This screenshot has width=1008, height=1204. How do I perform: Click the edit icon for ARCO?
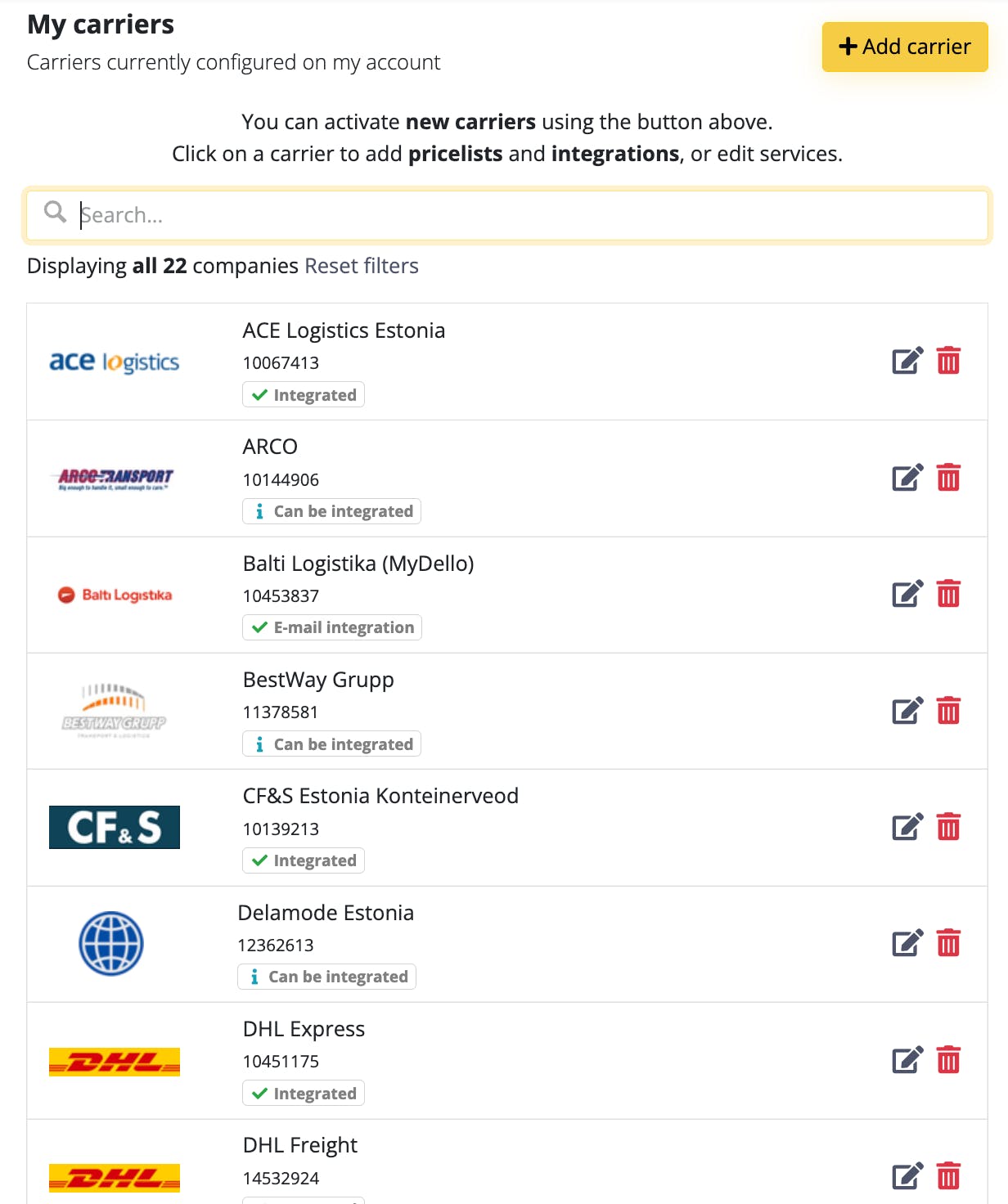tap(907, 478)
